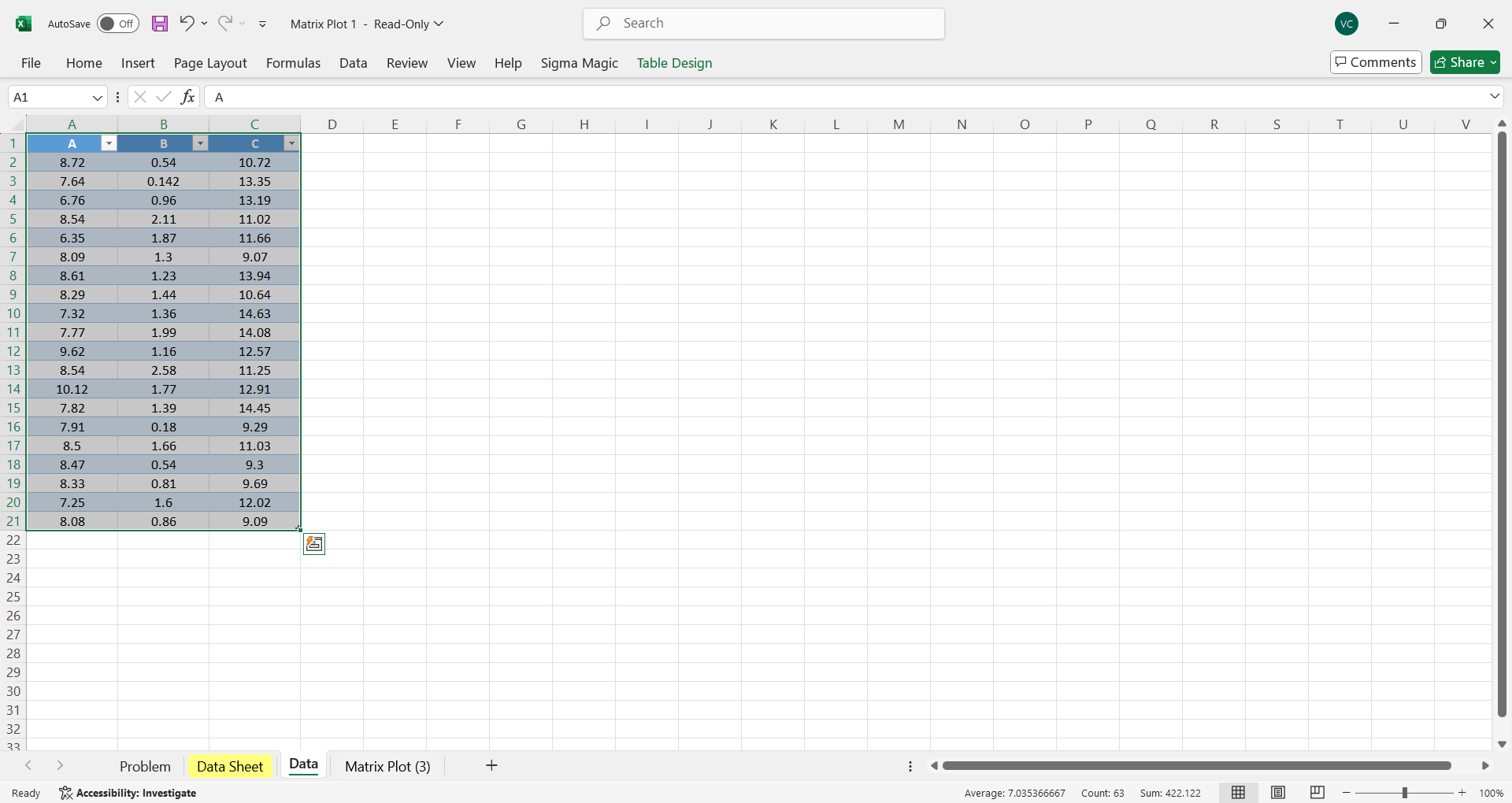Select column D header
Viewport: 1512px width, 803px height.
click(332, 124)
